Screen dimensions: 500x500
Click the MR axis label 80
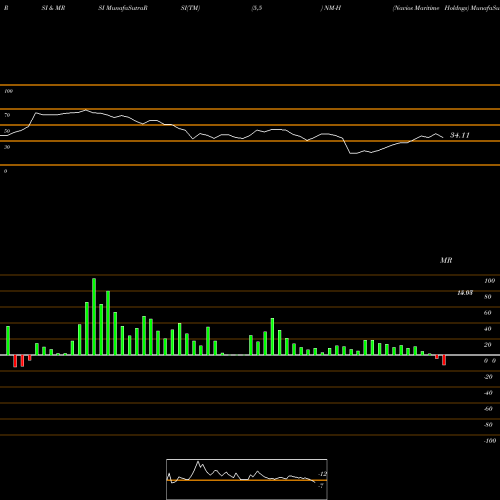488,297
